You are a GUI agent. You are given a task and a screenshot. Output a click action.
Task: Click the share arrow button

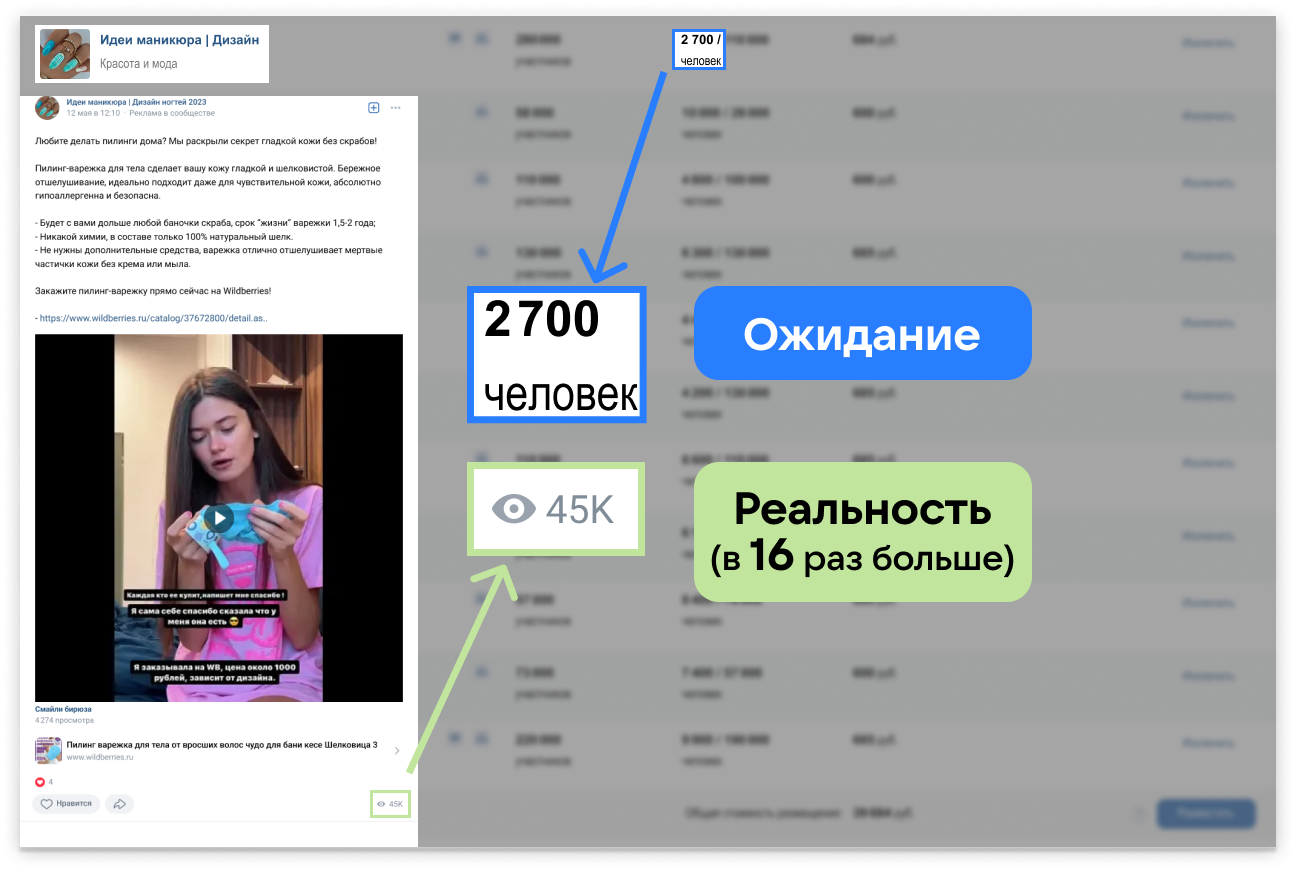click(x=119, y=804)
